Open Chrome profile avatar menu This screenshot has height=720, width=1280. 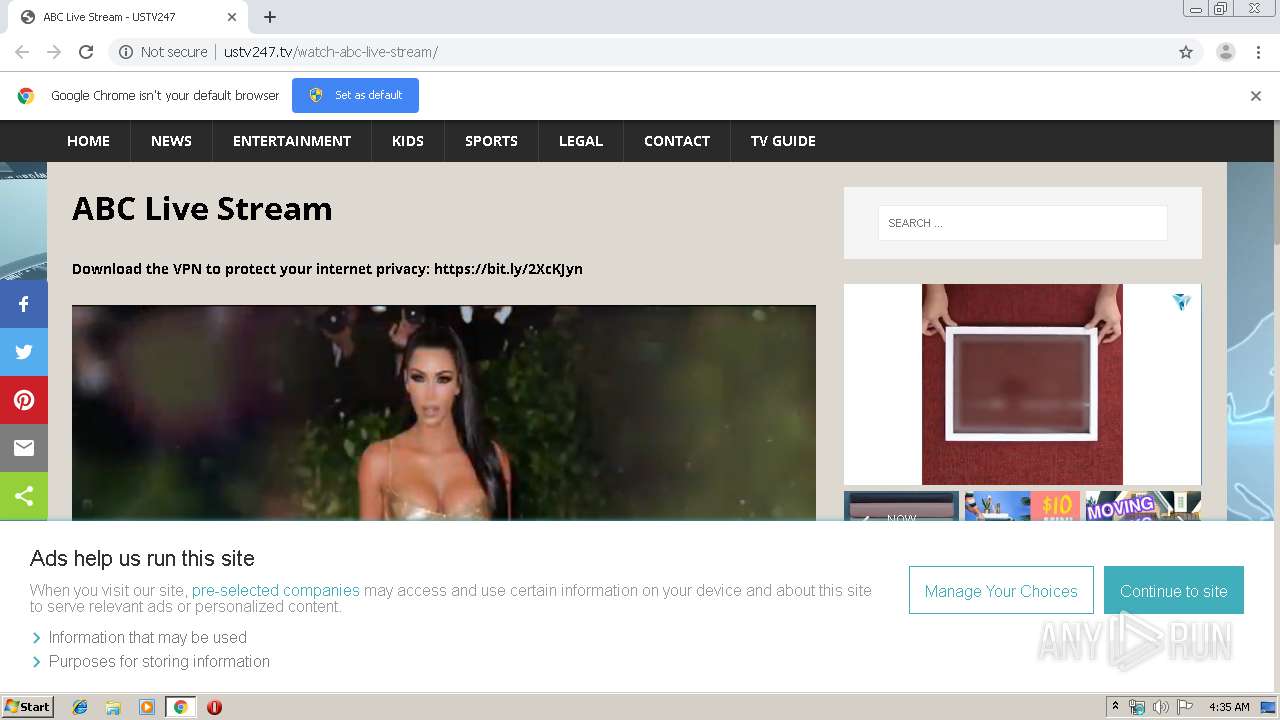1226,52
